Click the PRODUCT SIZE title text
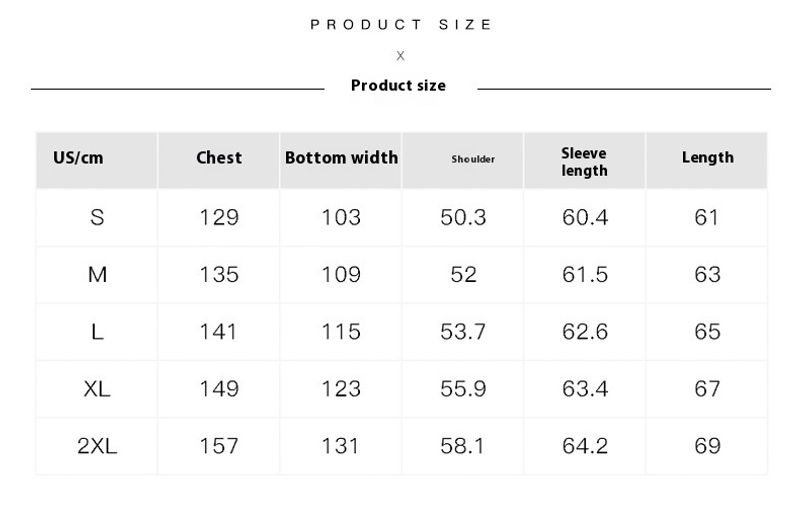The width and height of the screenshot is (800, 527). (401, 24)
